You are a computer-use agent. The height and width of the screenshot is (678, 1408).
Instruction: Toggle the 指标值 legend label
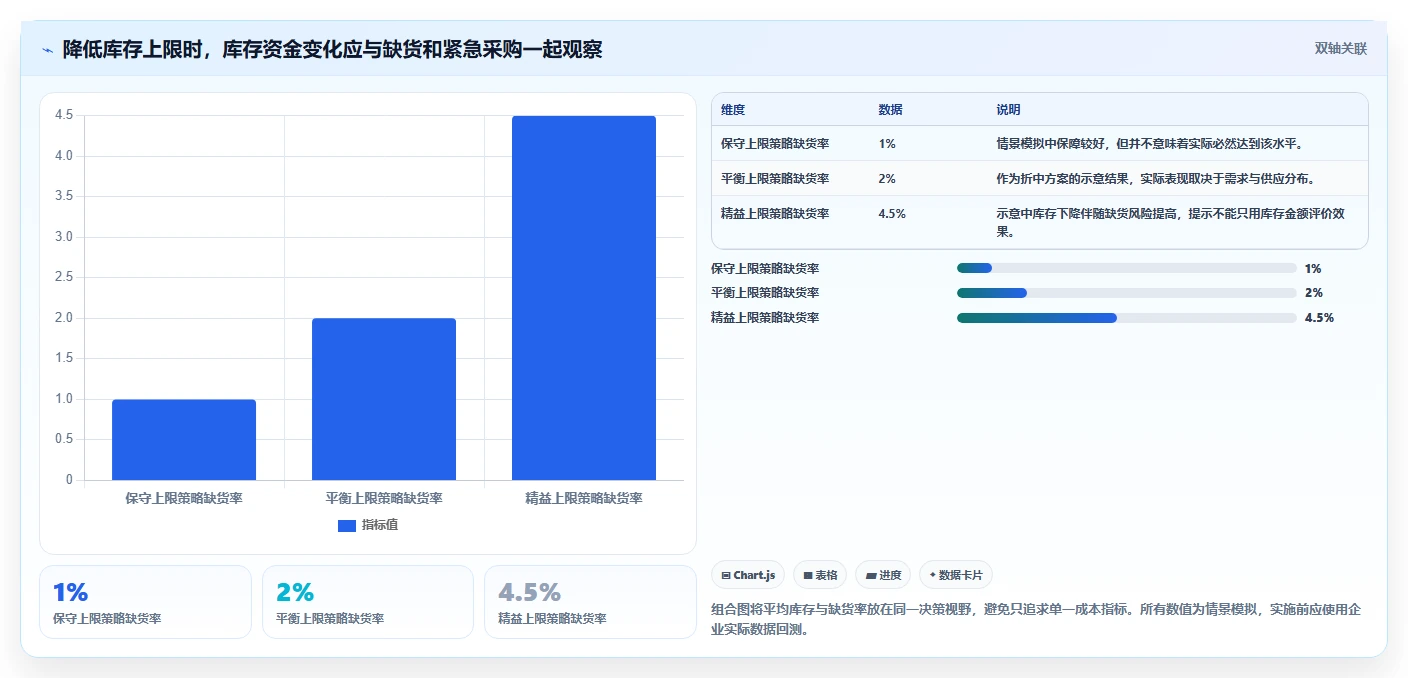380,525
